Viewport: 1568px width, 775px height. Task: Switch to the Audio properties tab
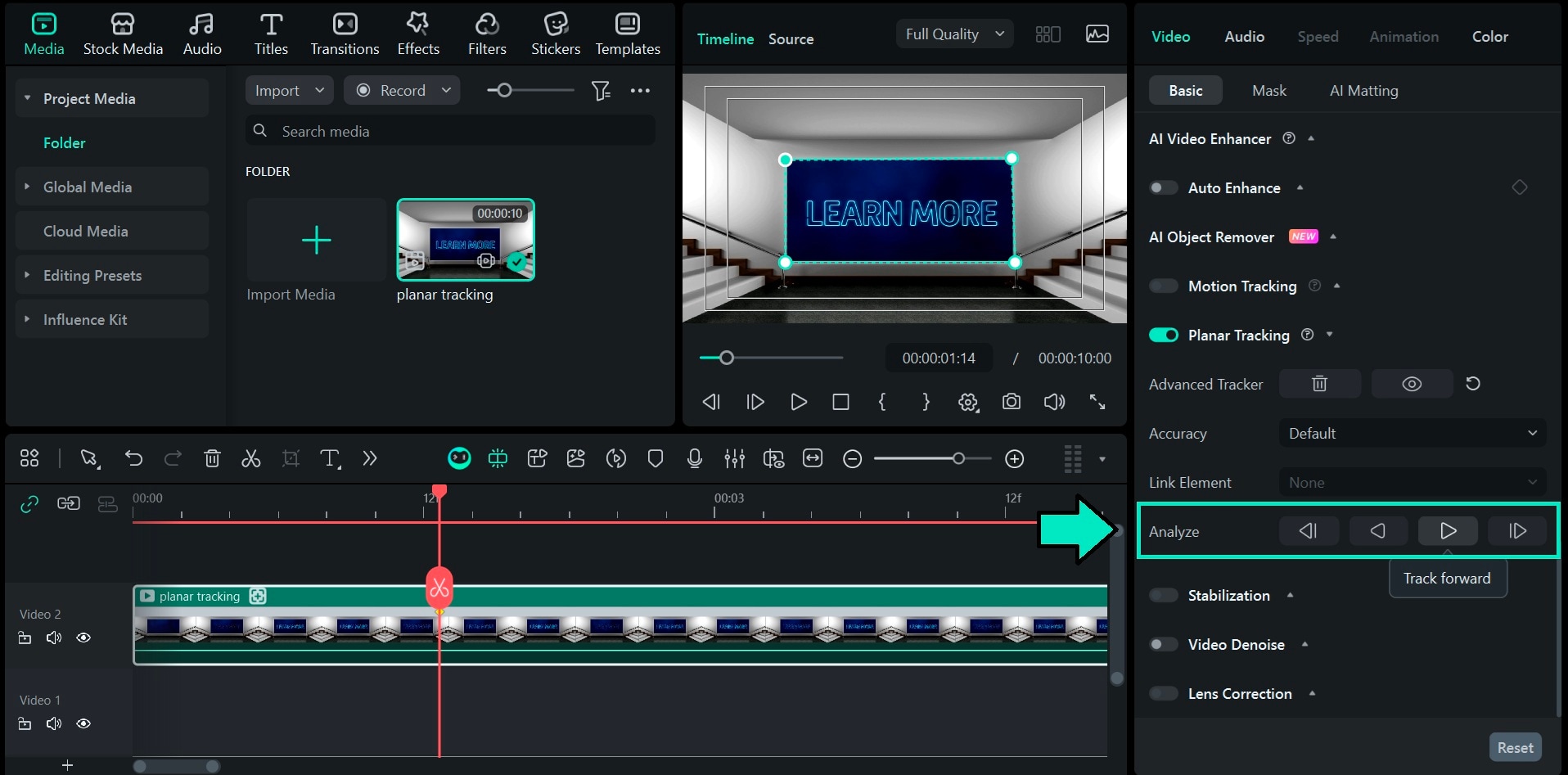1244,37
